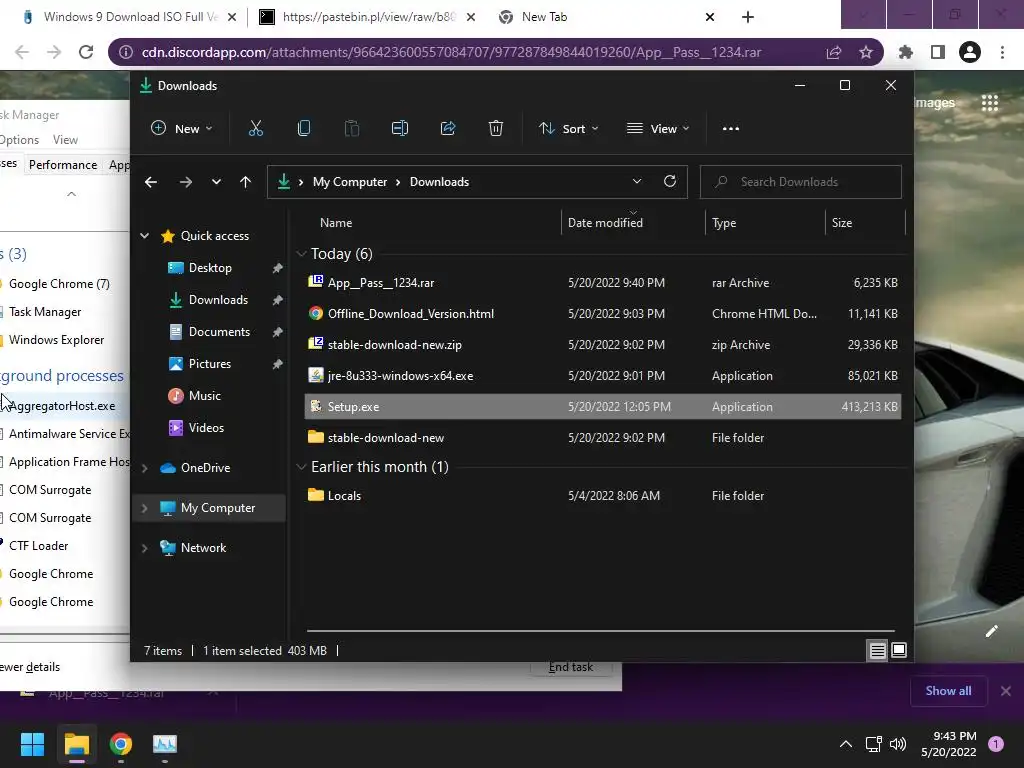Screen dimensions: 1024x768
Task: Refresh the Downloads folder view
Action: [669, 182]
